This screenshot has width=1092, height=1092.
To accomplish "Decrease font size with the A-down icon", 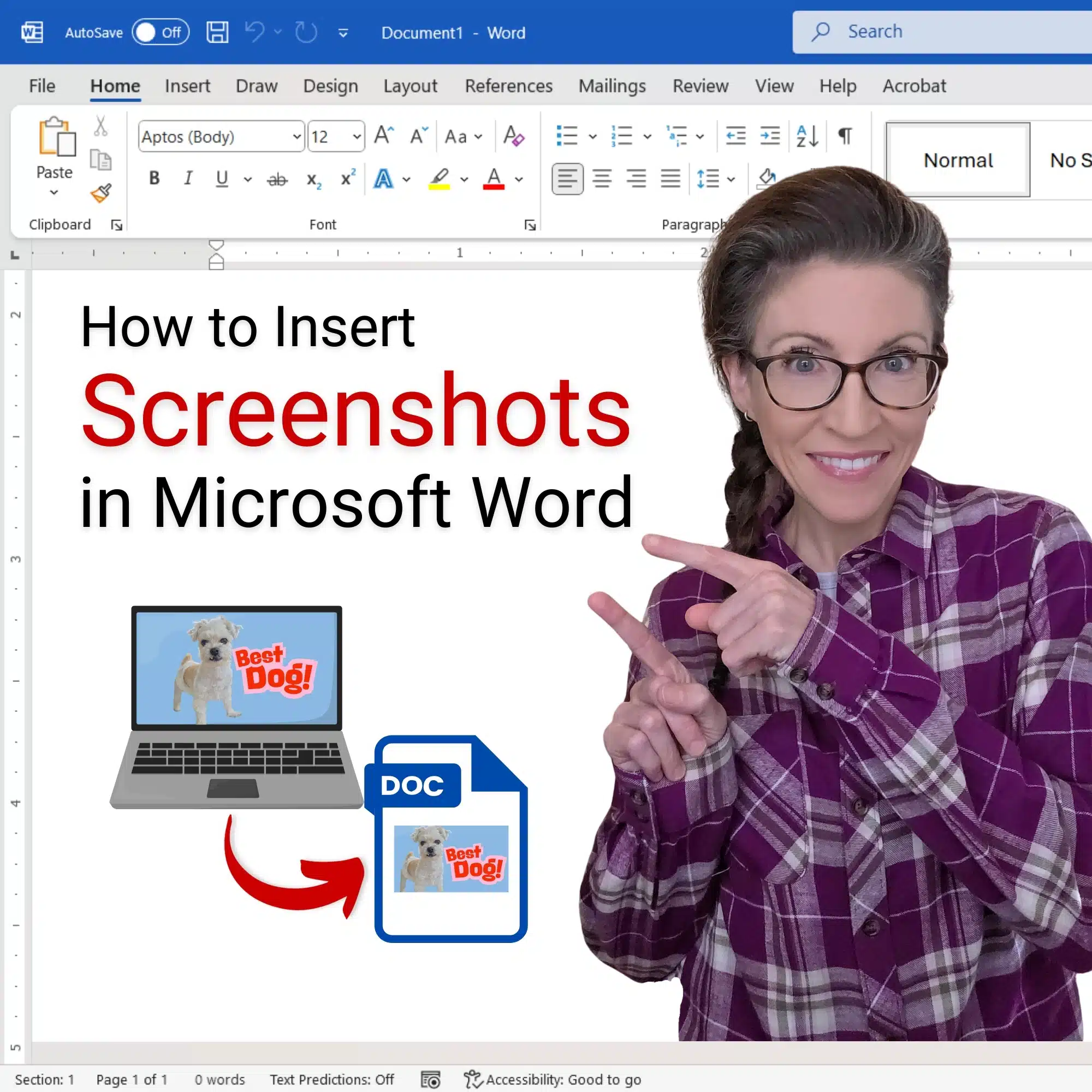I will pos(419,135).
